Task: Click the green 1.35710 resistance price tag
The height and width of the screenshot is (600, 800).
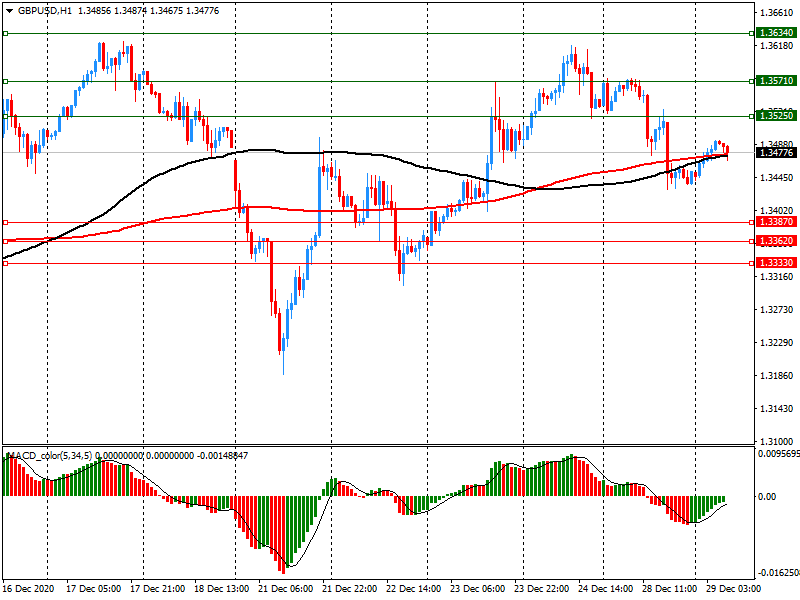Action: point(777,81)
